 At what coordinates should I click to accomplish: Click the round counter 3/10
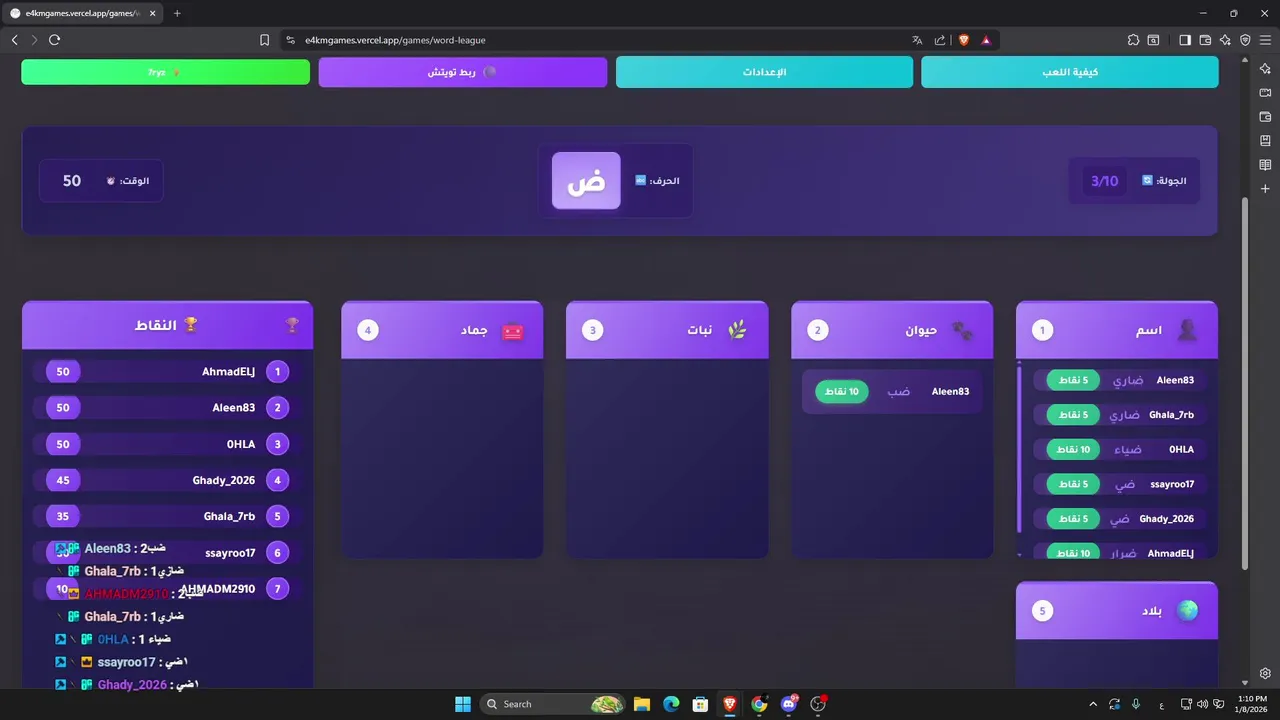[x=1104, y=181]
